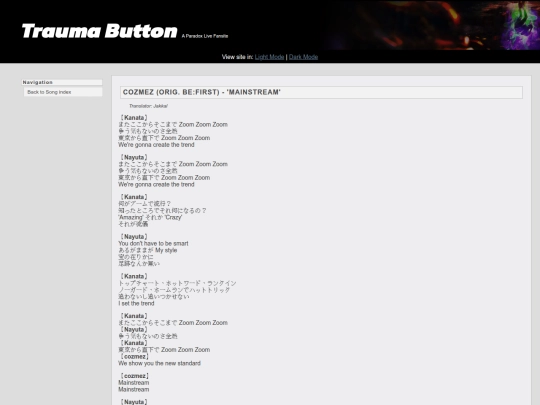Click the lyric line starting 'トップチャート'
The width and height of the screenshot is (540, 405).
(x=177, y=283)
